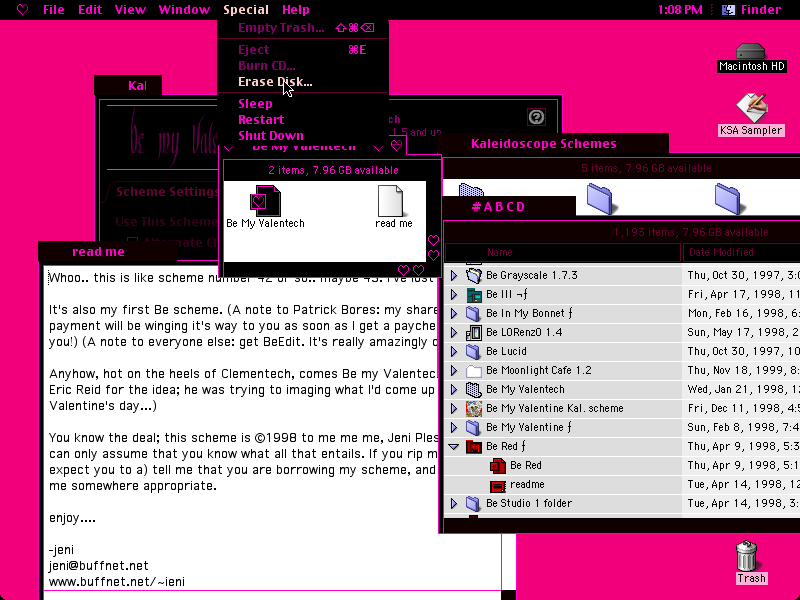
Task: Click the red Be Red scheme file icon
Action: point(498,466)
